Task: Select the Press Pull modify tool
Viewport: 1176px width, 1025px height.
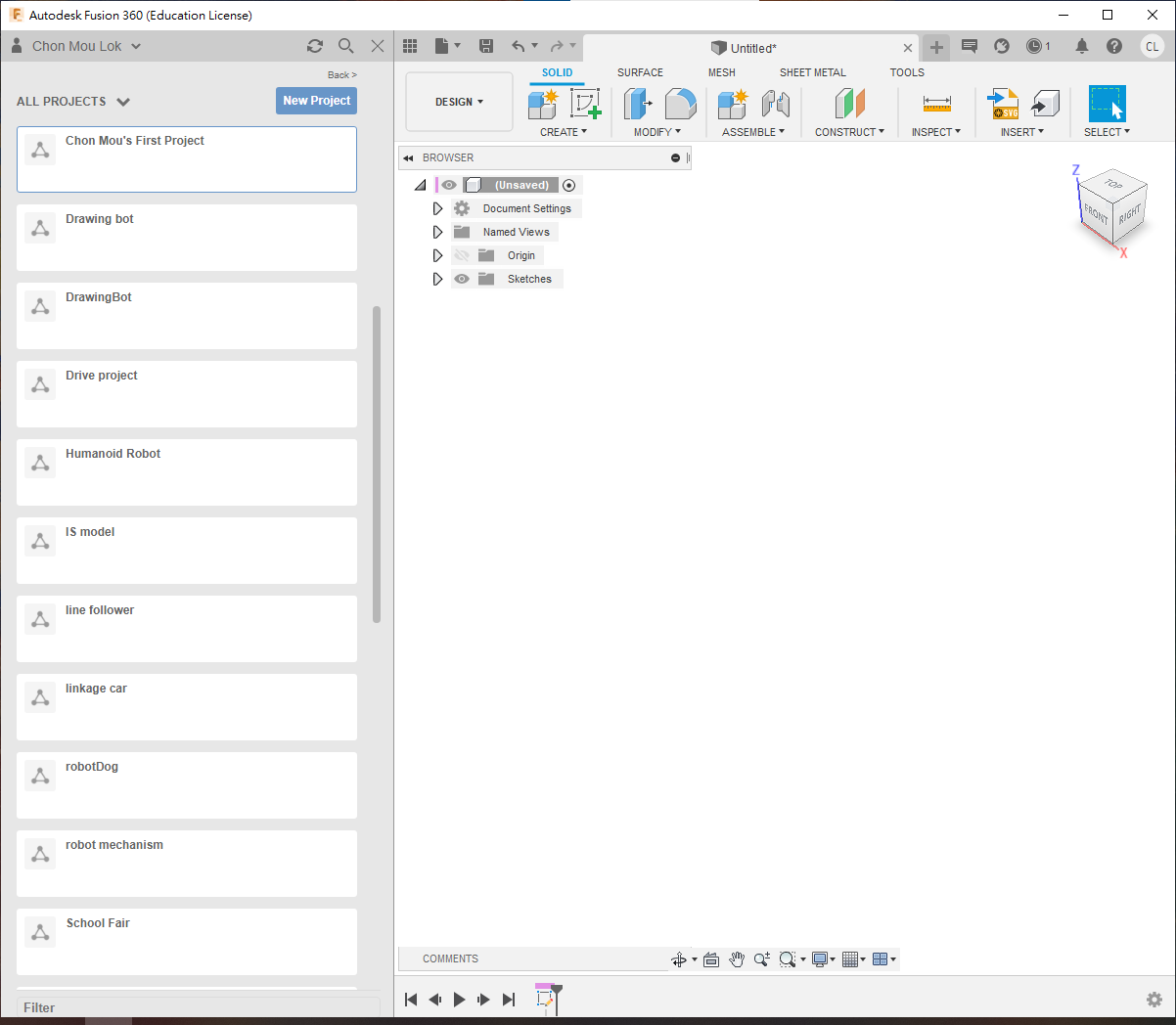Action: pos(638,104)
